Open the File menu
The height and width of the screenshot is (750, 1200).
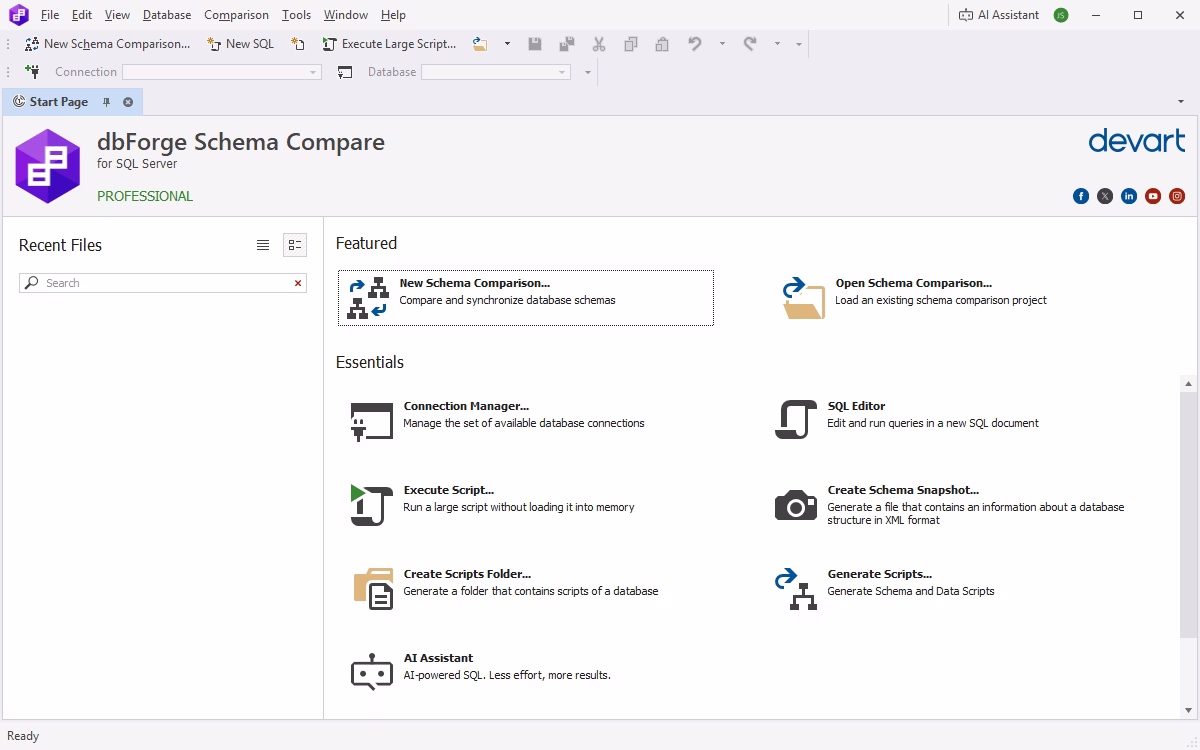(50, 15)
